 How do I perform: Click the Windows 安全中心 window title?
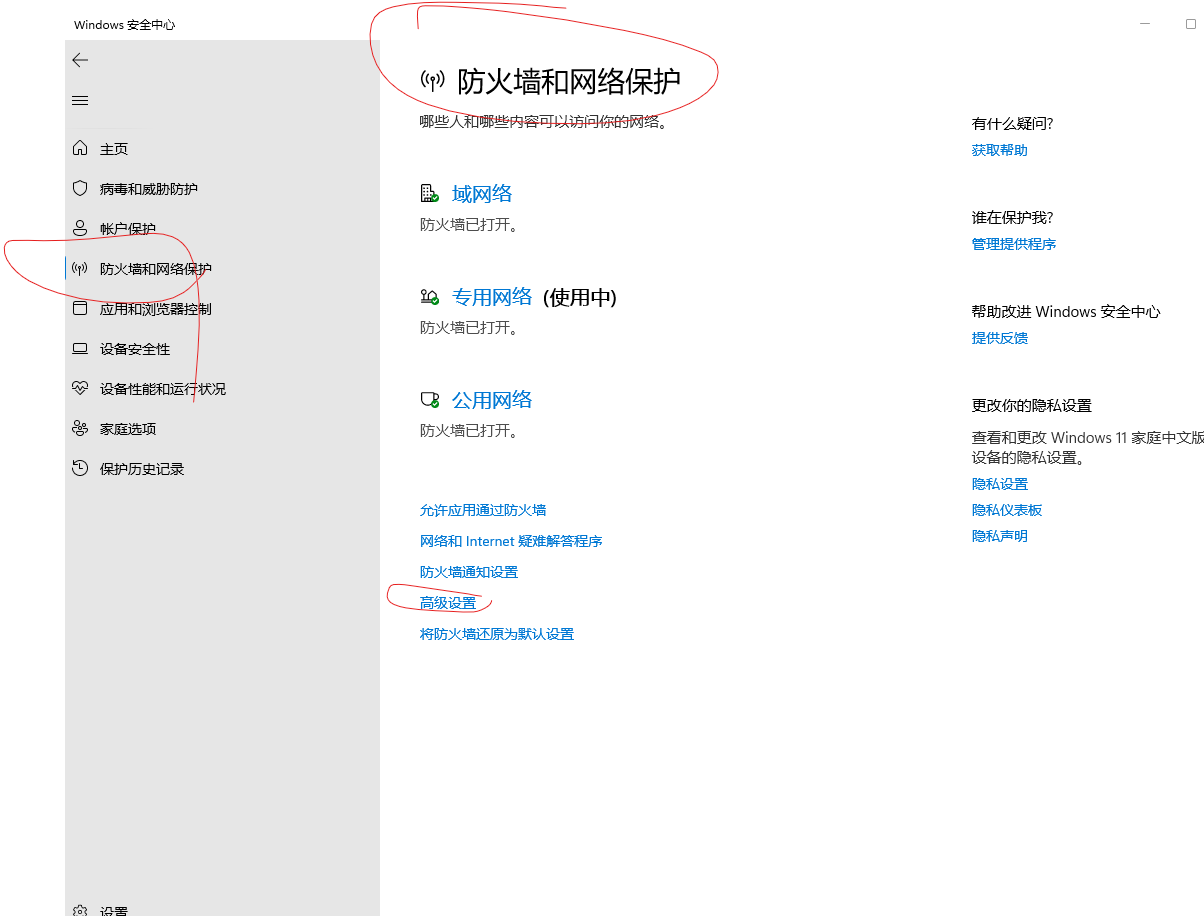pyautogui.click(x=124, y=24)
